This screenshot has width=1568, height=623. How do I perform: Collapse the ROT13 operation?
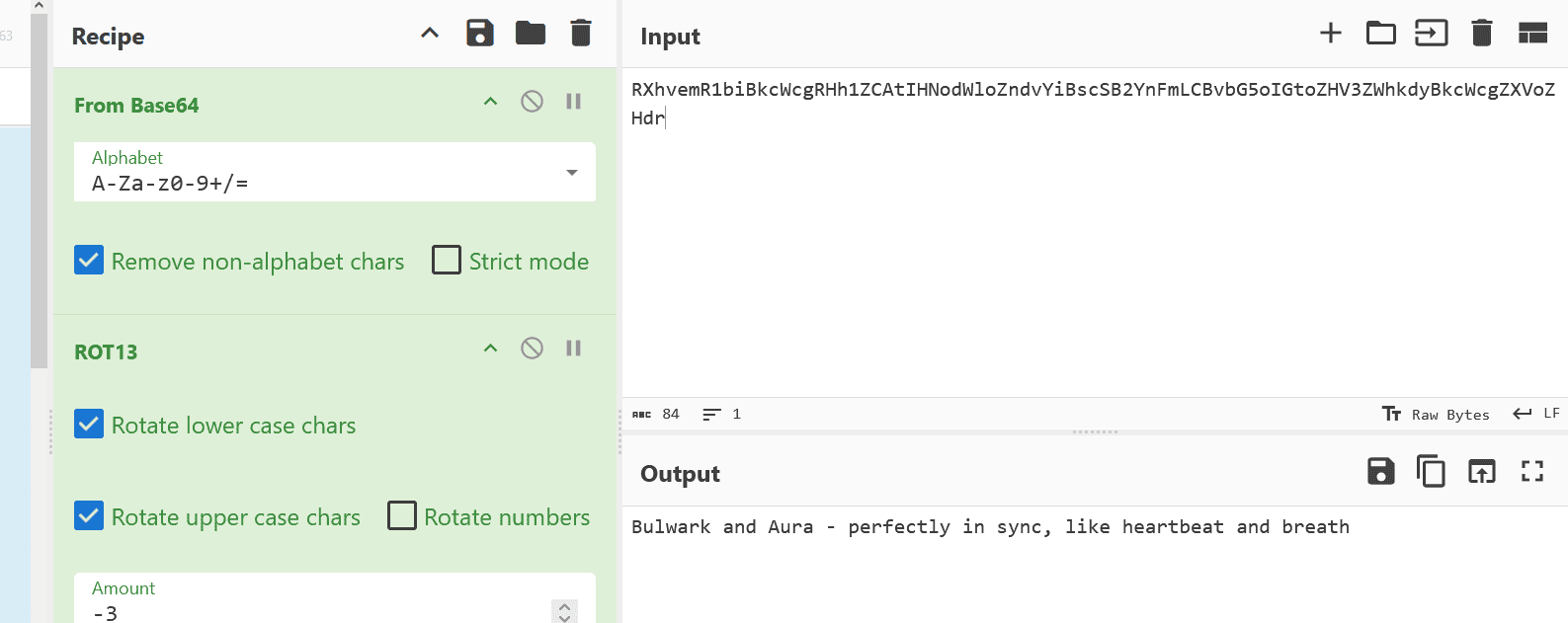(490, 349)
